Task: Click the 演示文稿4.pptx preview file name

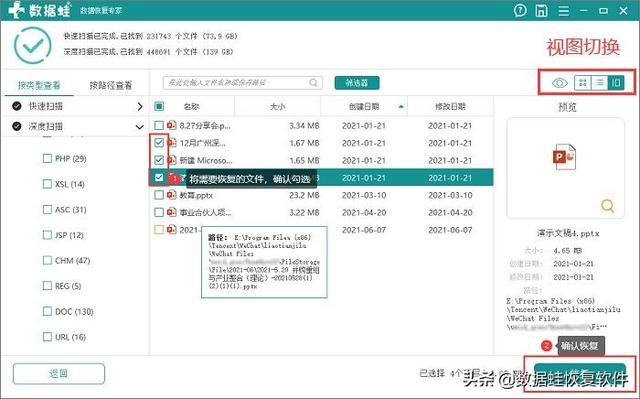Action: [568, 233]
